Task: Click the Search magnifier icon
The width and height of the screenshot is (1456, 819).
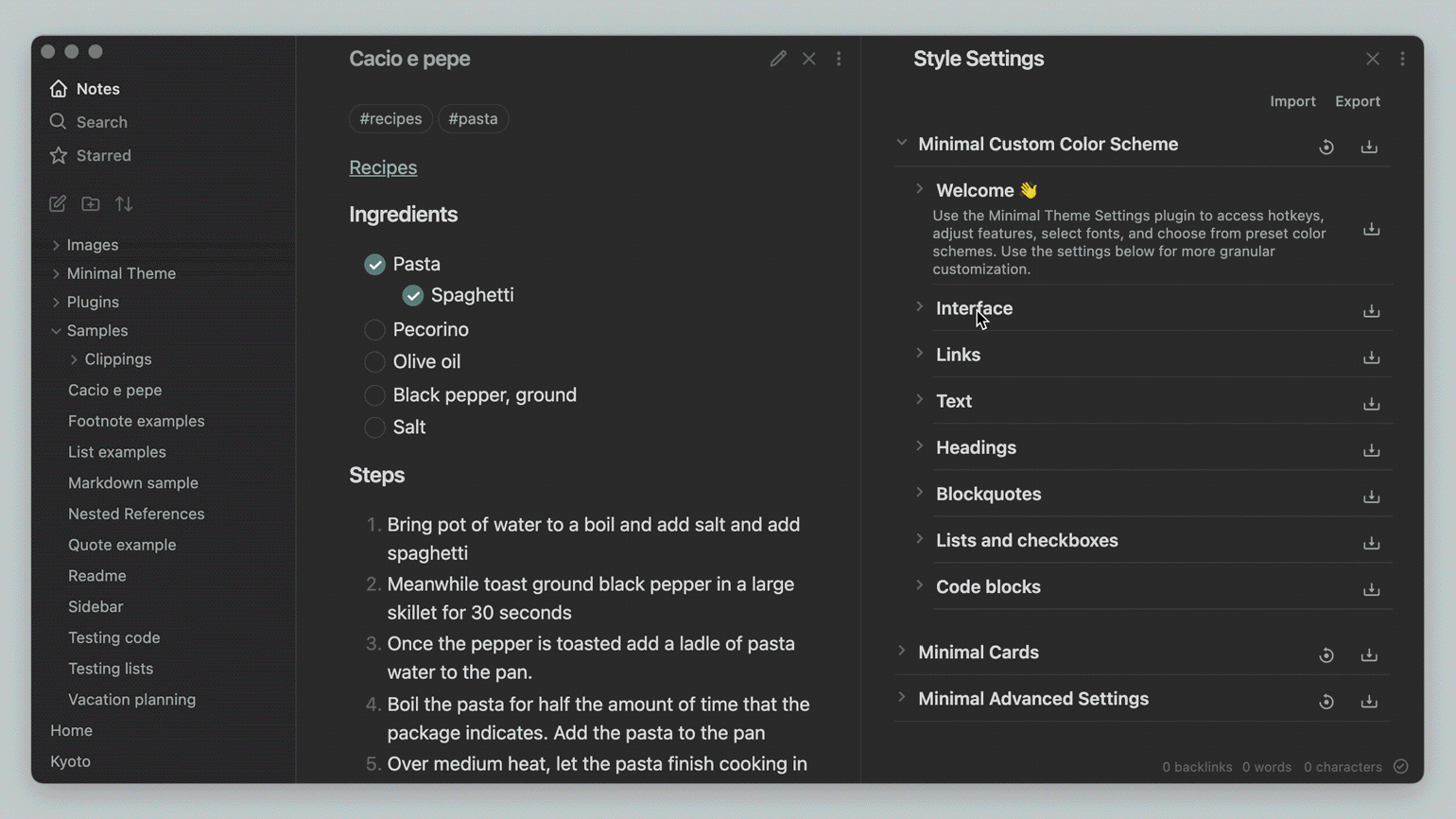Action: pyautogui.click(x=59, y=122)
